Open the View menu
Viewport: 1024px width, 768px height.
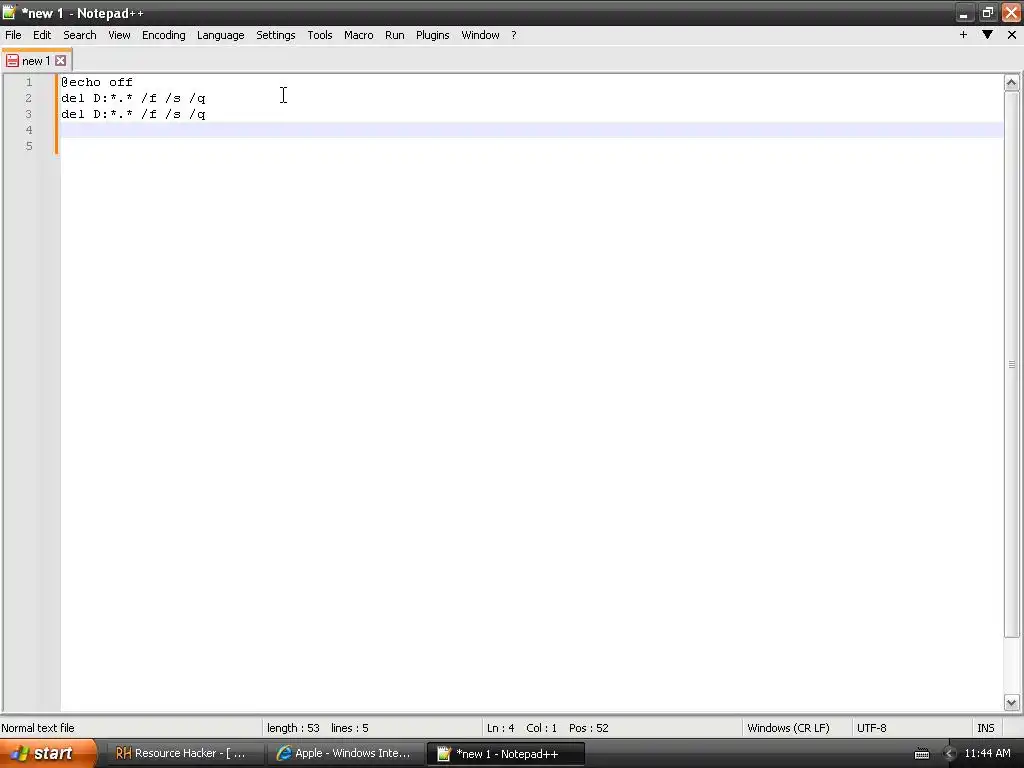(x=119, y=35)
